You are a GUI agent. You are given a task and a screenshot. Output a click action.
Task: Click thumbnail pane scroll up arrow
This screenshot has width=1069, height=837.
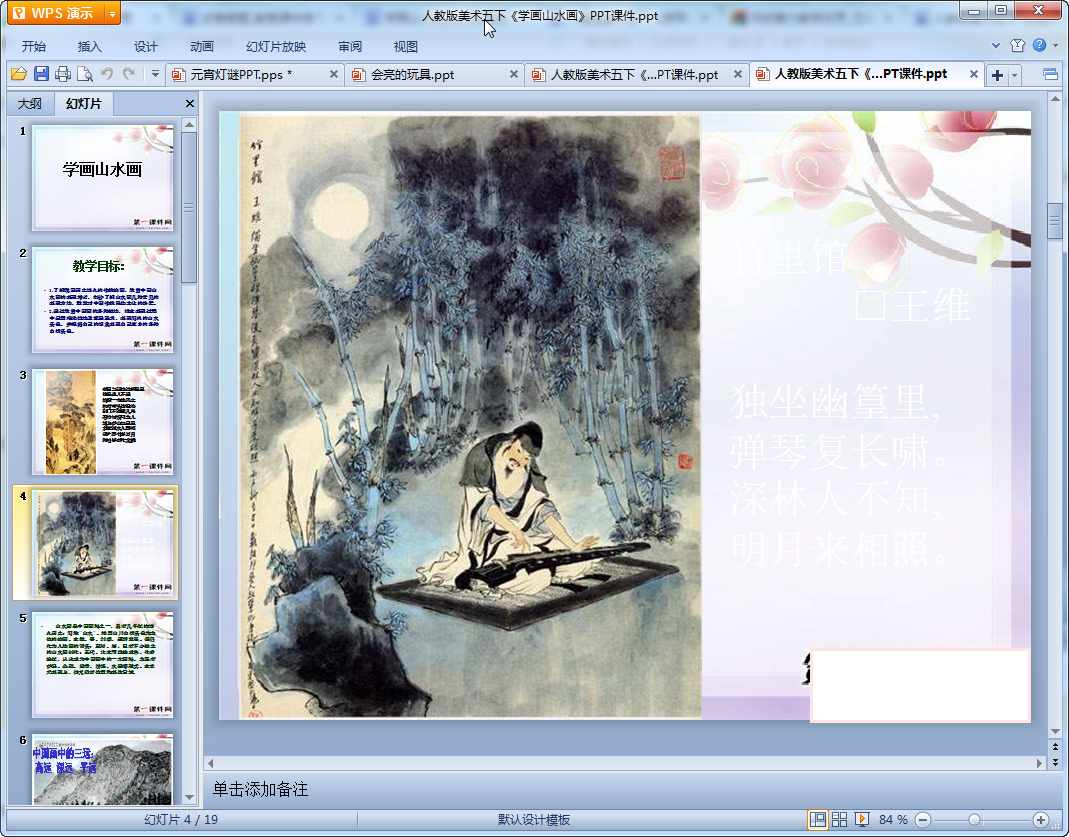(190, 124)
